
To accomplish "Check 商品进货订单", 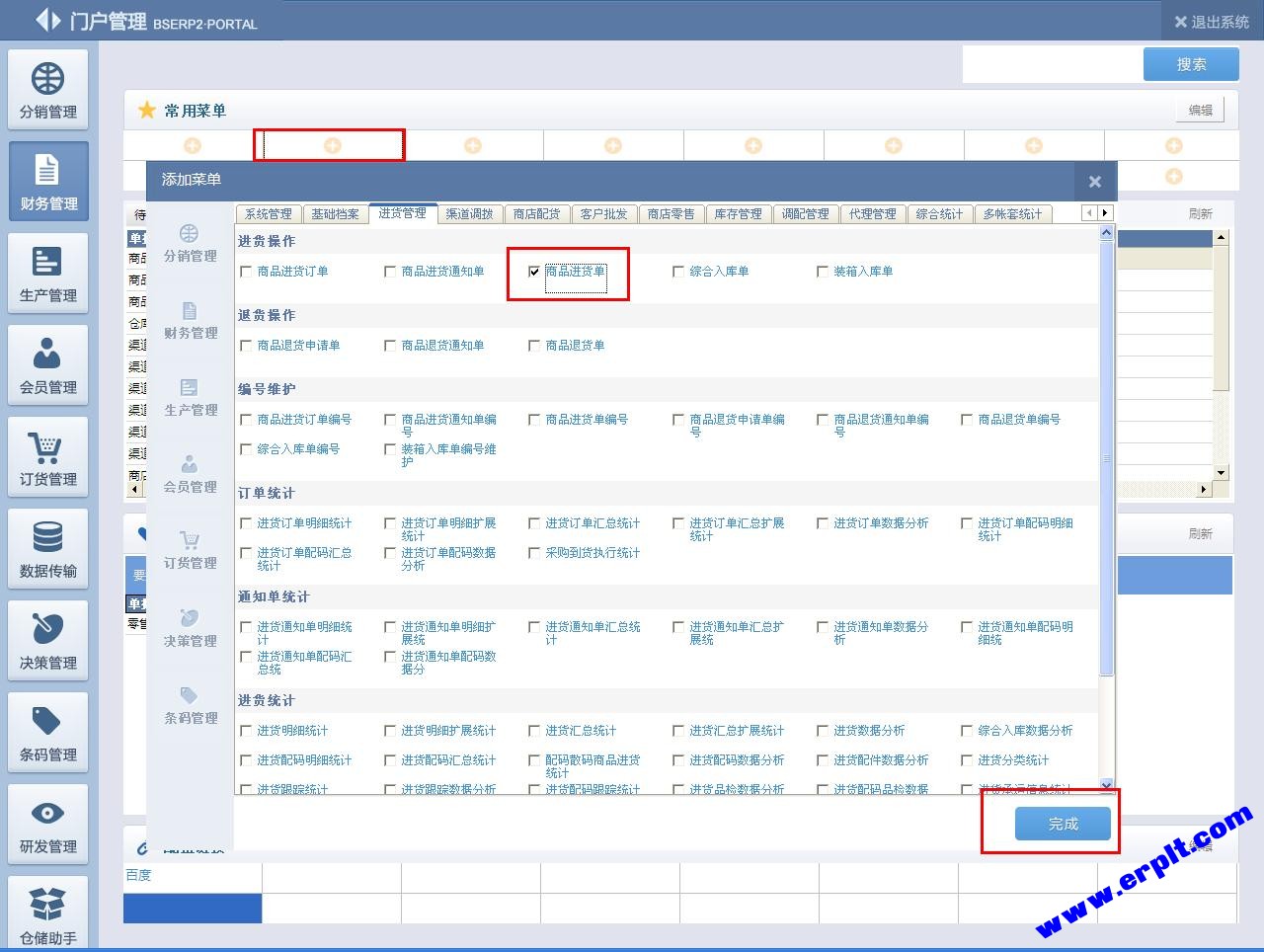I will click(x=246, y=272).
